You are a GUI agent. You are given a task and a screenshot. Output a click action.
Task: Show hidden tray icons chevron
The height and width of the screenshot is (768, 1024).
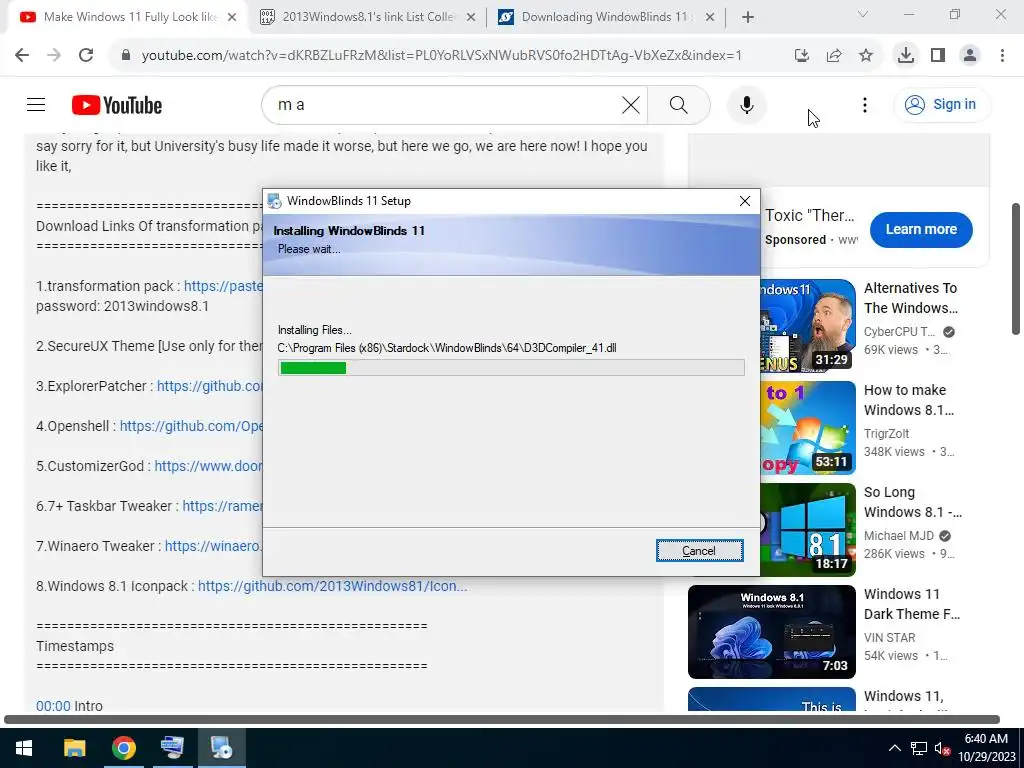coord(895,748)
